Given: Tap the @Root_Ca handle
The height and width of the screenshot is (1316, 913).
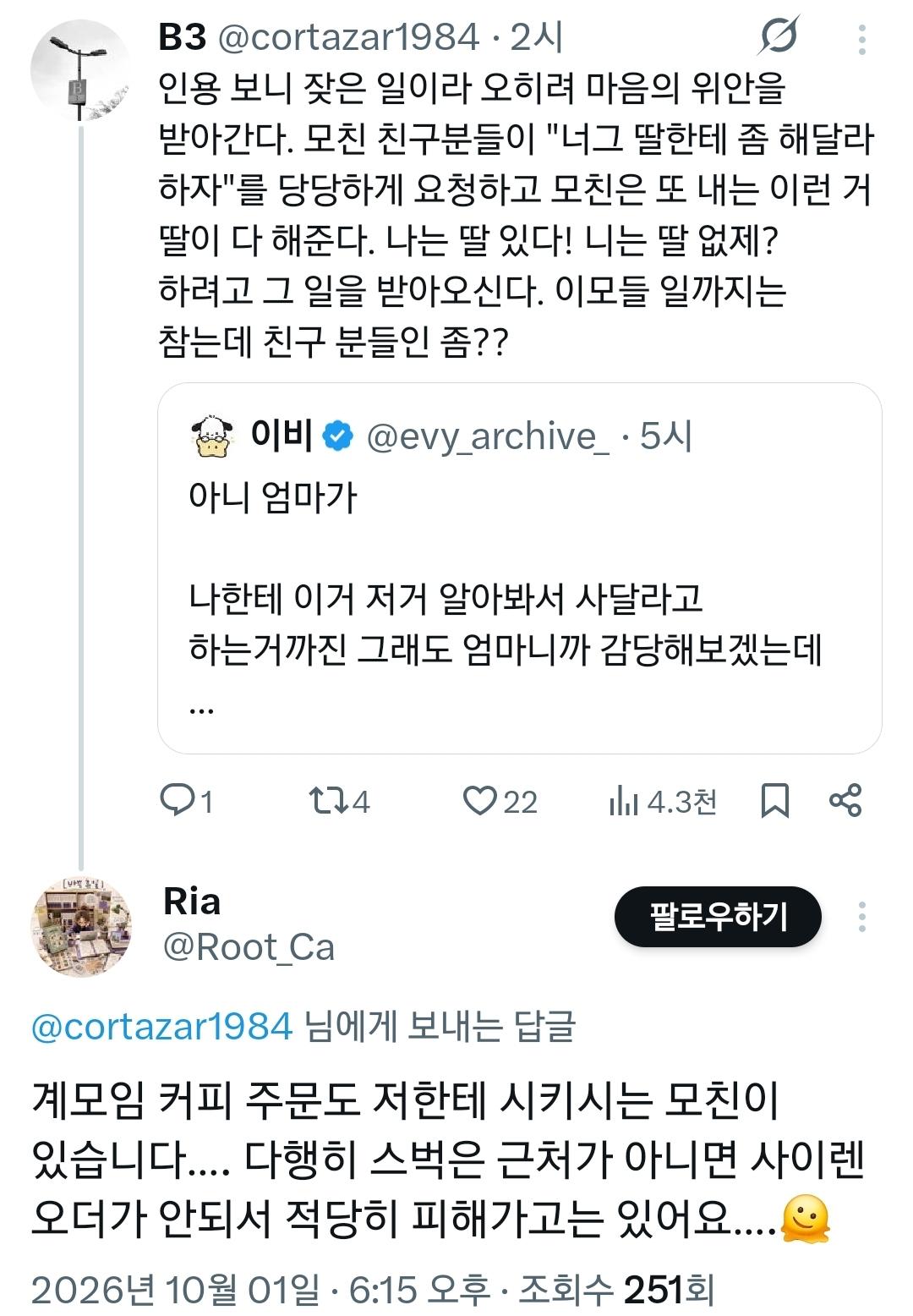Looking at the screenshot, I should 249,947.
